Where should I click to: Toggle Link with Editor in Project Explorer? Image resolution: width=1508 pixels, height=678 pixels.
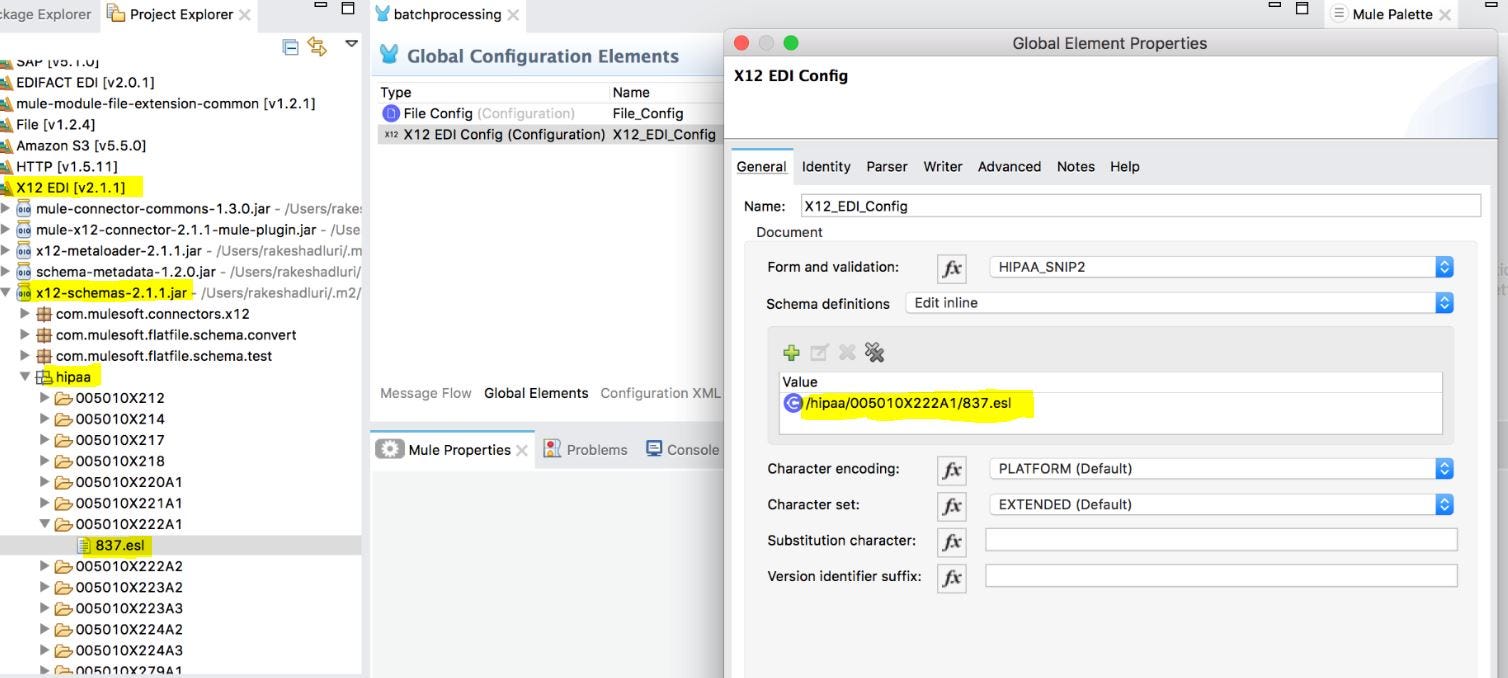click(315, 46)
